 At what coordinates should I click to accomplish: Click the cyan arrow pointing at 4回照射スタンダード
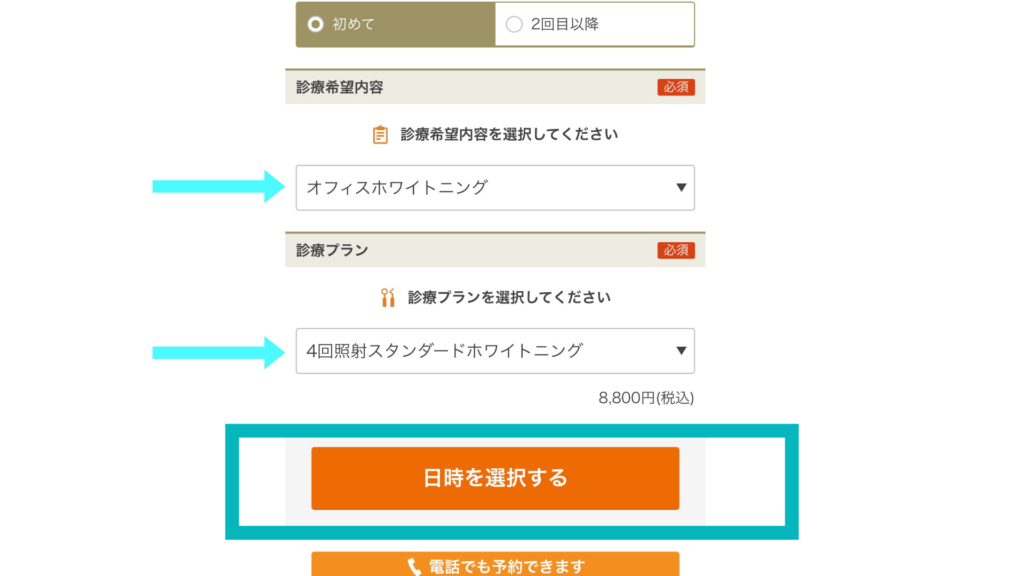pyautogui.click(x=218, y=353)
